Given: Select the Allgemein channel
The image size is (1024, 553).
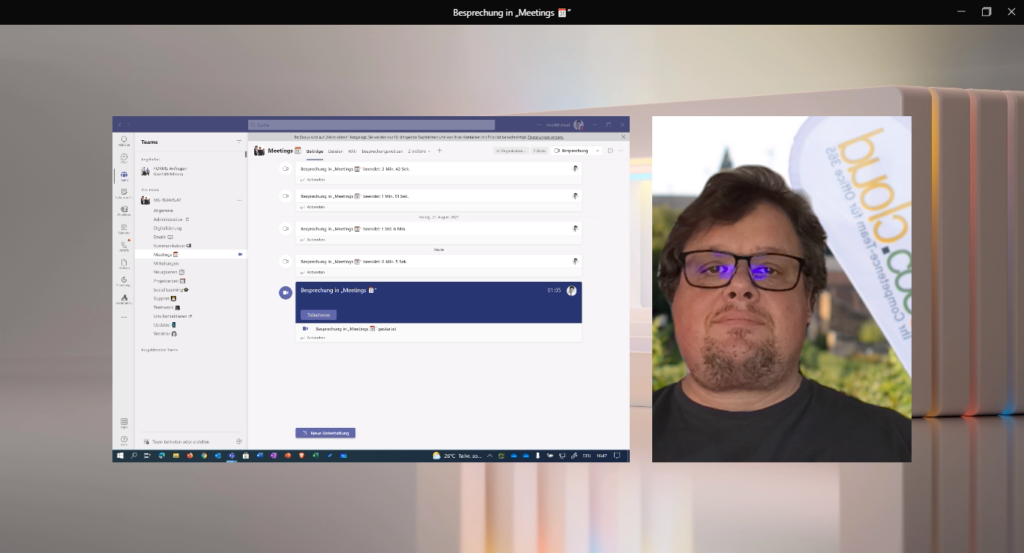Looking at the screenshot, I should (163, 210).
